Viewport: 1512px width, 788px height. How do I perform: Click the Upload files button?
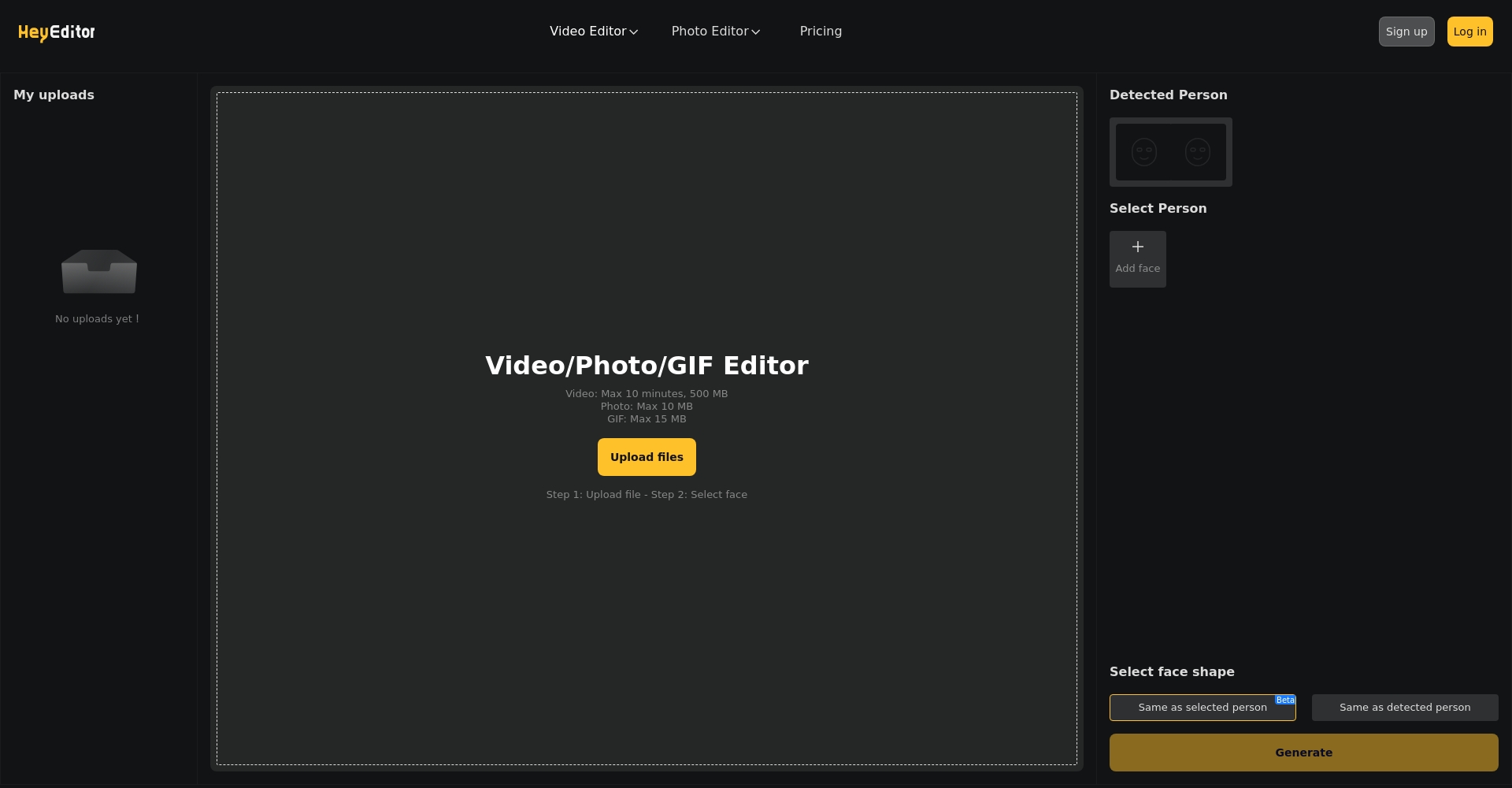click(x=647, y=457)
